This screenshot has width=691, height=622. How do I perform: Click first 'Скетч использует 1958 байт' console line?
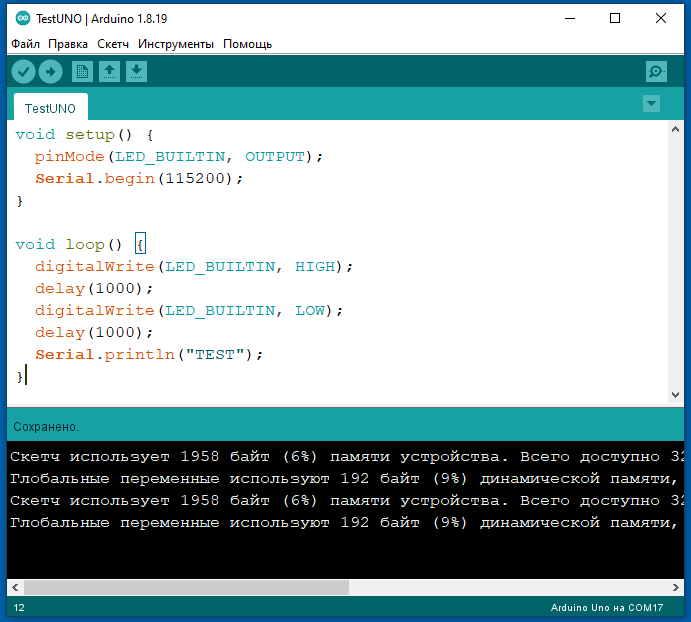coord(346,457)
